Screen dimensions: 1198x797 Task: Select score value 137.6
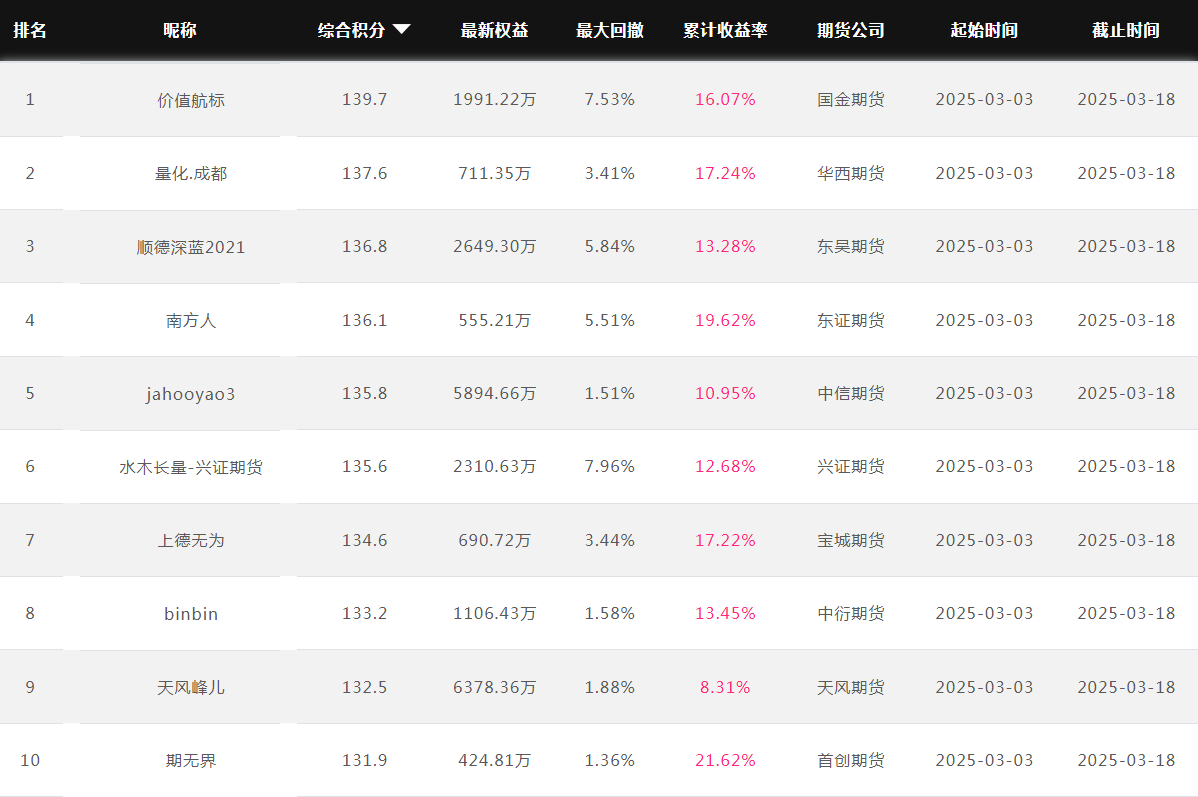(364, 173)
